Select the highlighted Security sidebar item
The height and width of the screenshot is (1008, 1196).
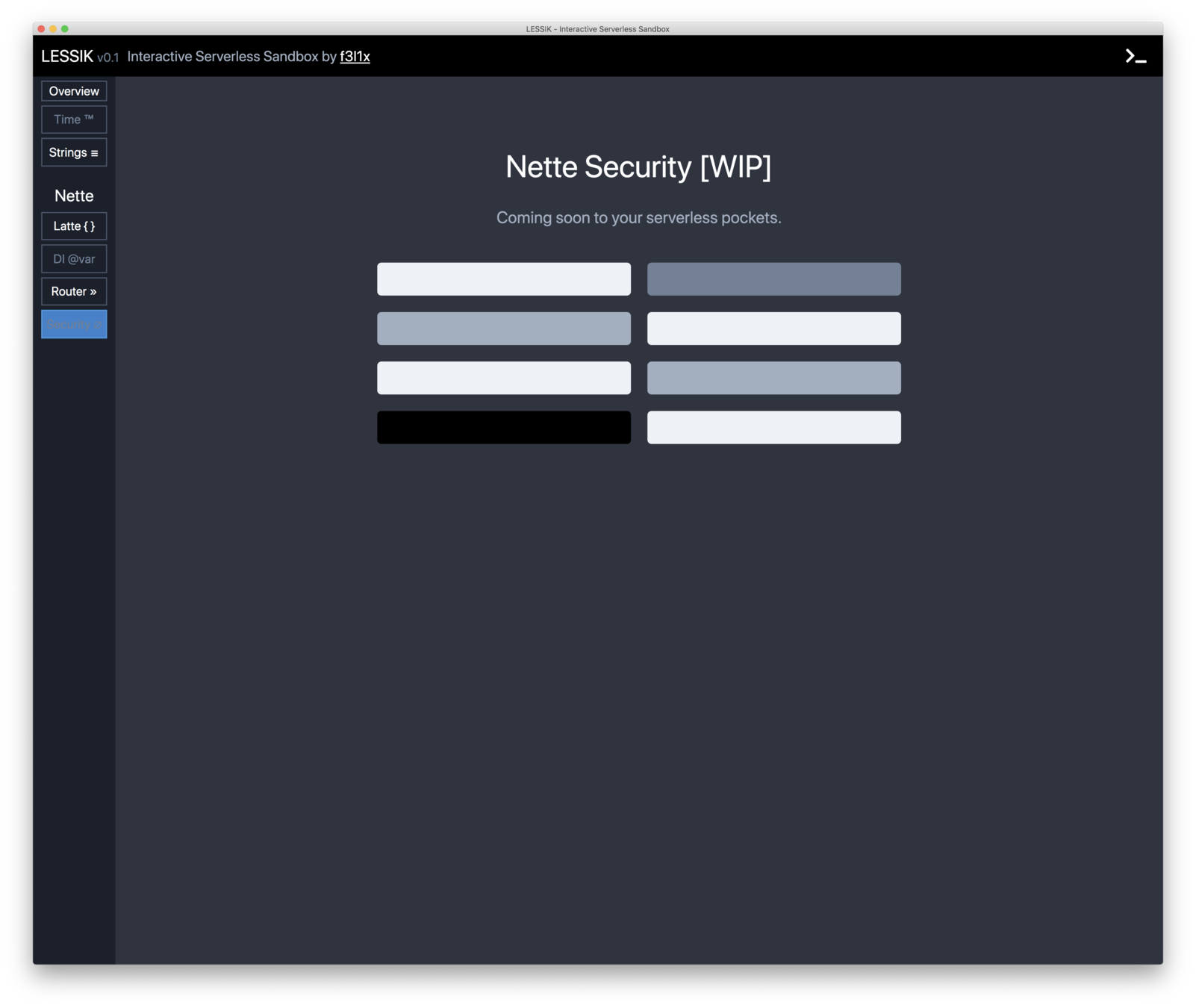[74, 324]
